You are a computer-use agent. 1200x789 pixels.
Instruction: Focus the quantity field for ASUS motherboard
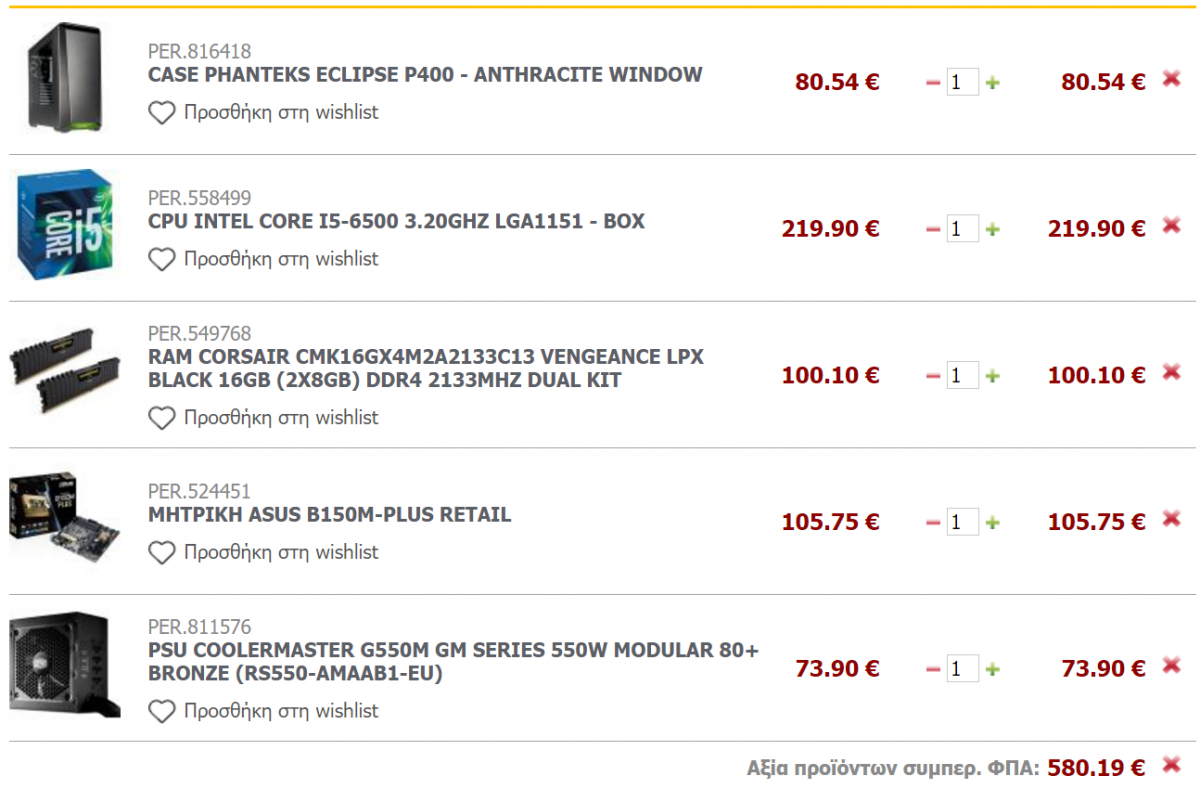(x=962, y=522)
